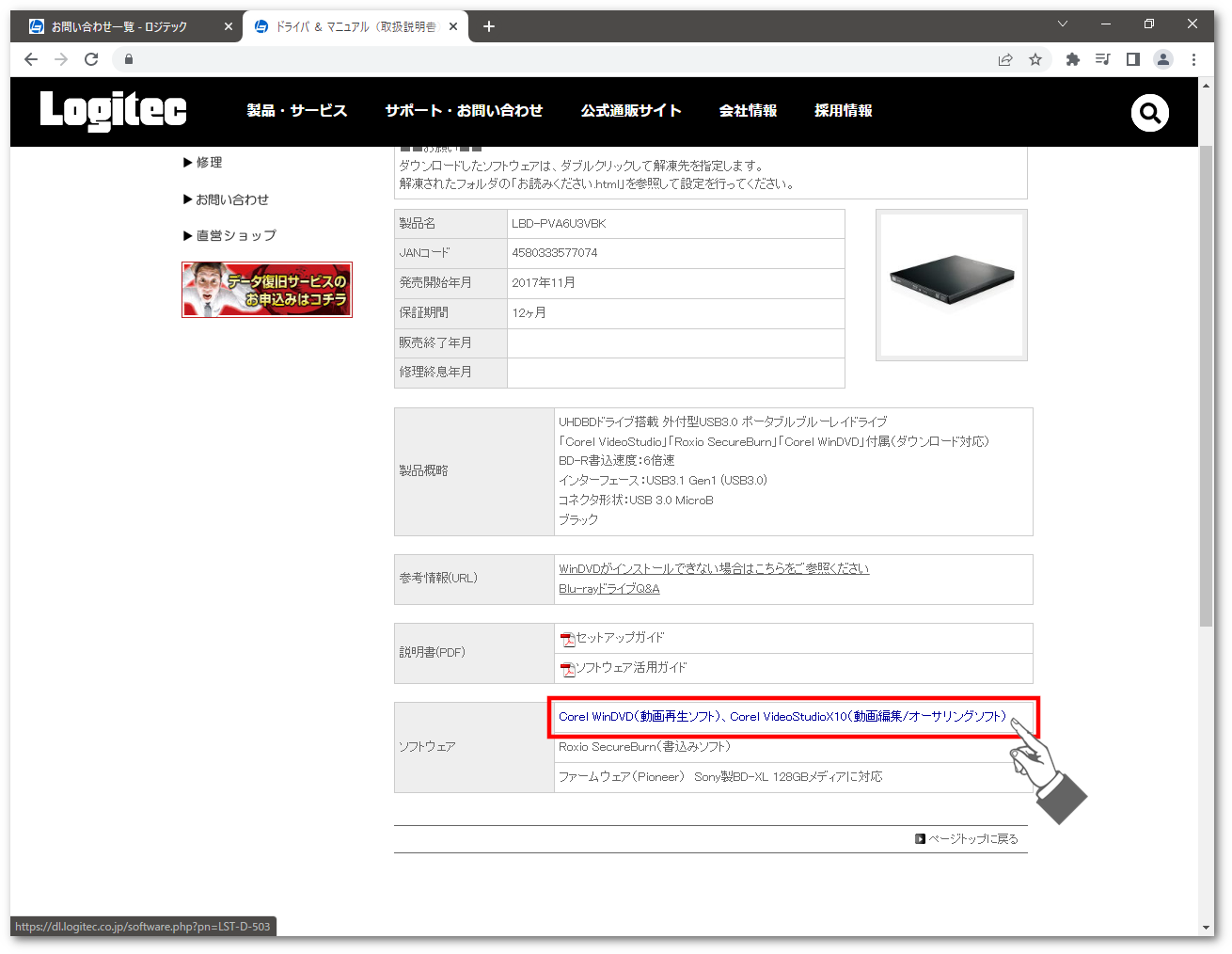Close the ドライバ & マニュアル tab
Viewport: 1232px width, 954px height.
pyautogui.click(x=453, y=26)
